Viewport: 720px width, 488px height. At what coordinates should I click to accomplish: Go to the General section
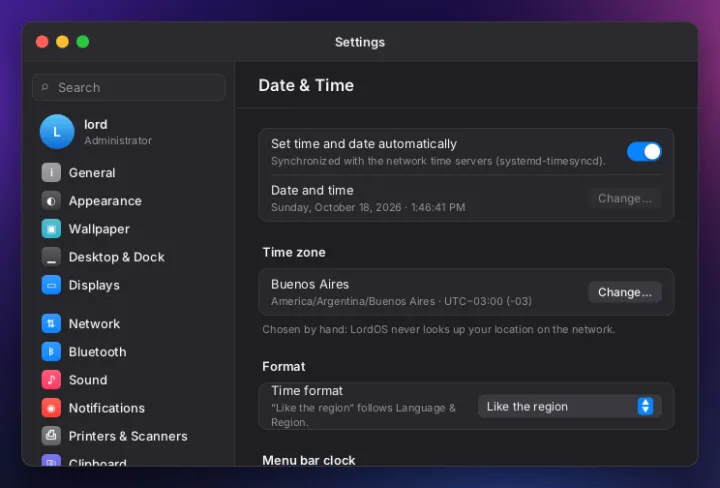[x=92, y=173]
